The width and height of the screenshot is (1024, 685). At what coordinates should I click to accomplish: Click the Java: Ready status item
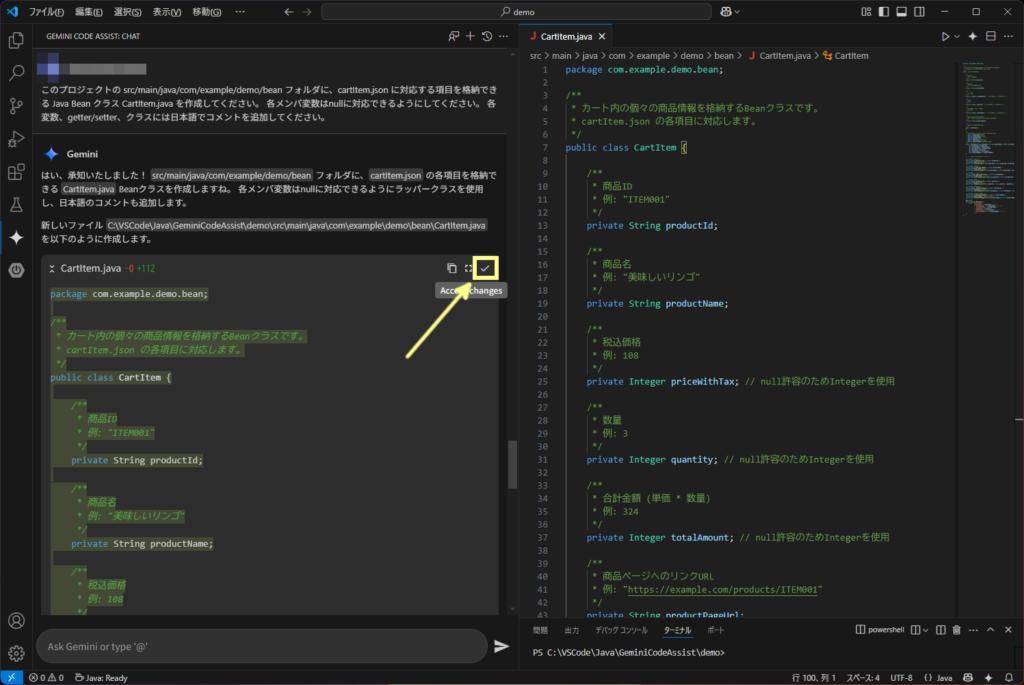click(101, 678)
